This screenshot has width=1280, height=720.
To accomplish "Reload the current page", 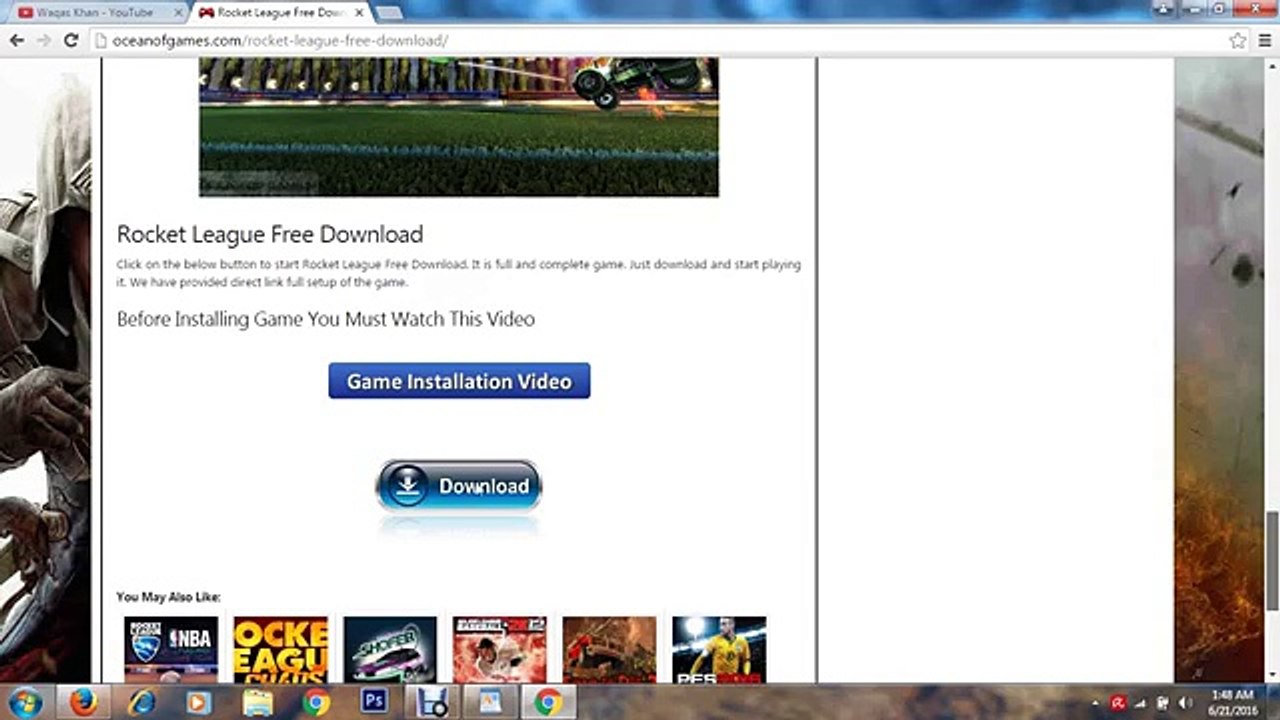I will point(70,40).
